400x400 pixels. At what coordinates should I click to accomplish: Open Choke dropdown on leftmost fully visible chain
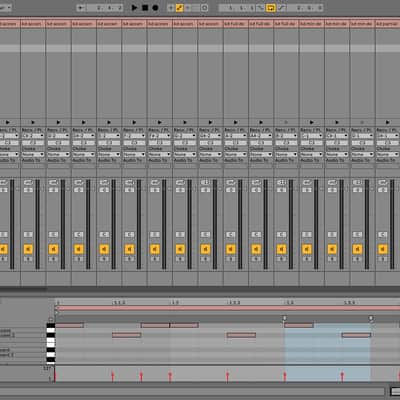point(33,154)
